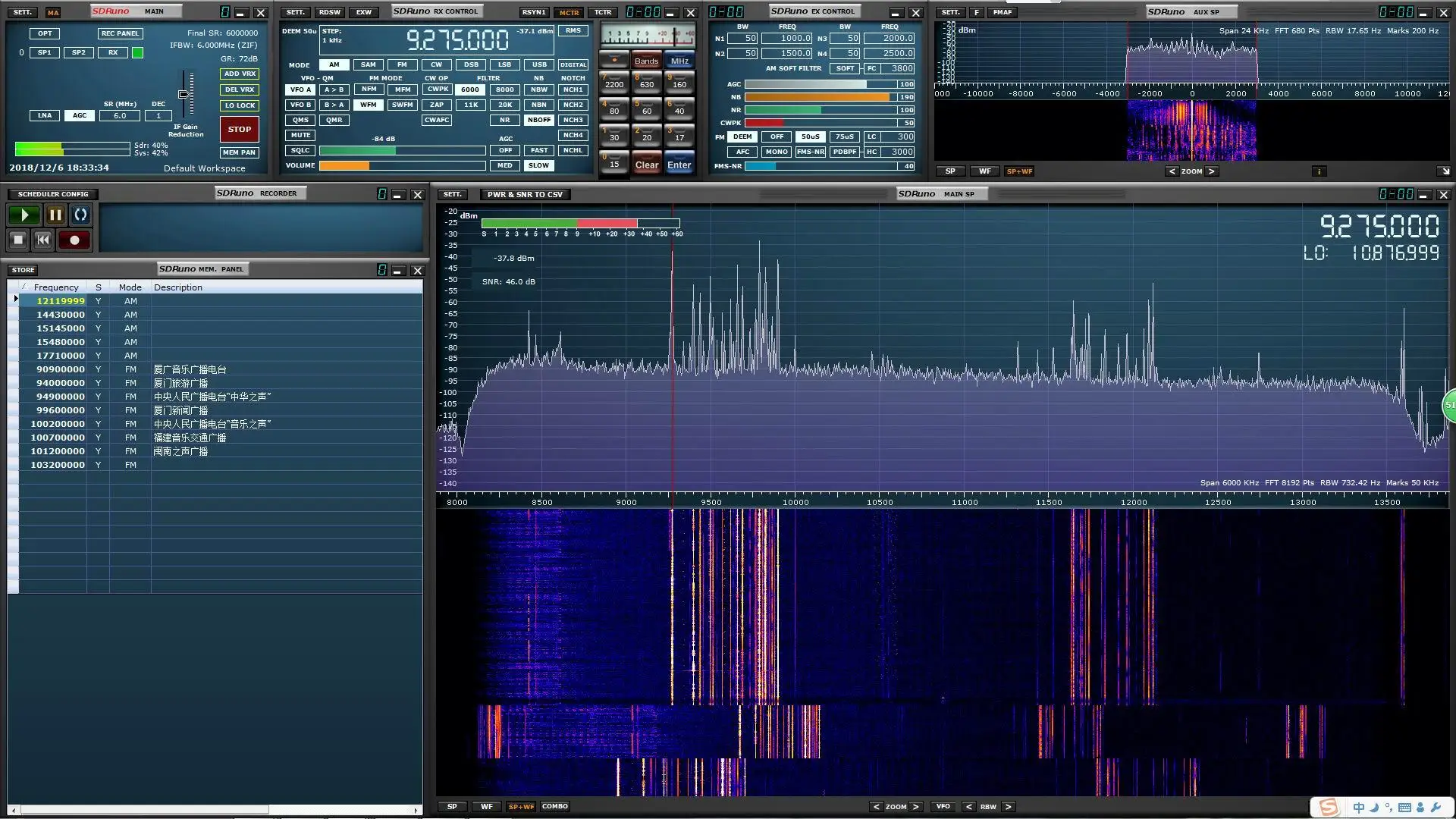Click zoom-in arrow in Main SP
1456x819 pixels.
click(915, 807)
